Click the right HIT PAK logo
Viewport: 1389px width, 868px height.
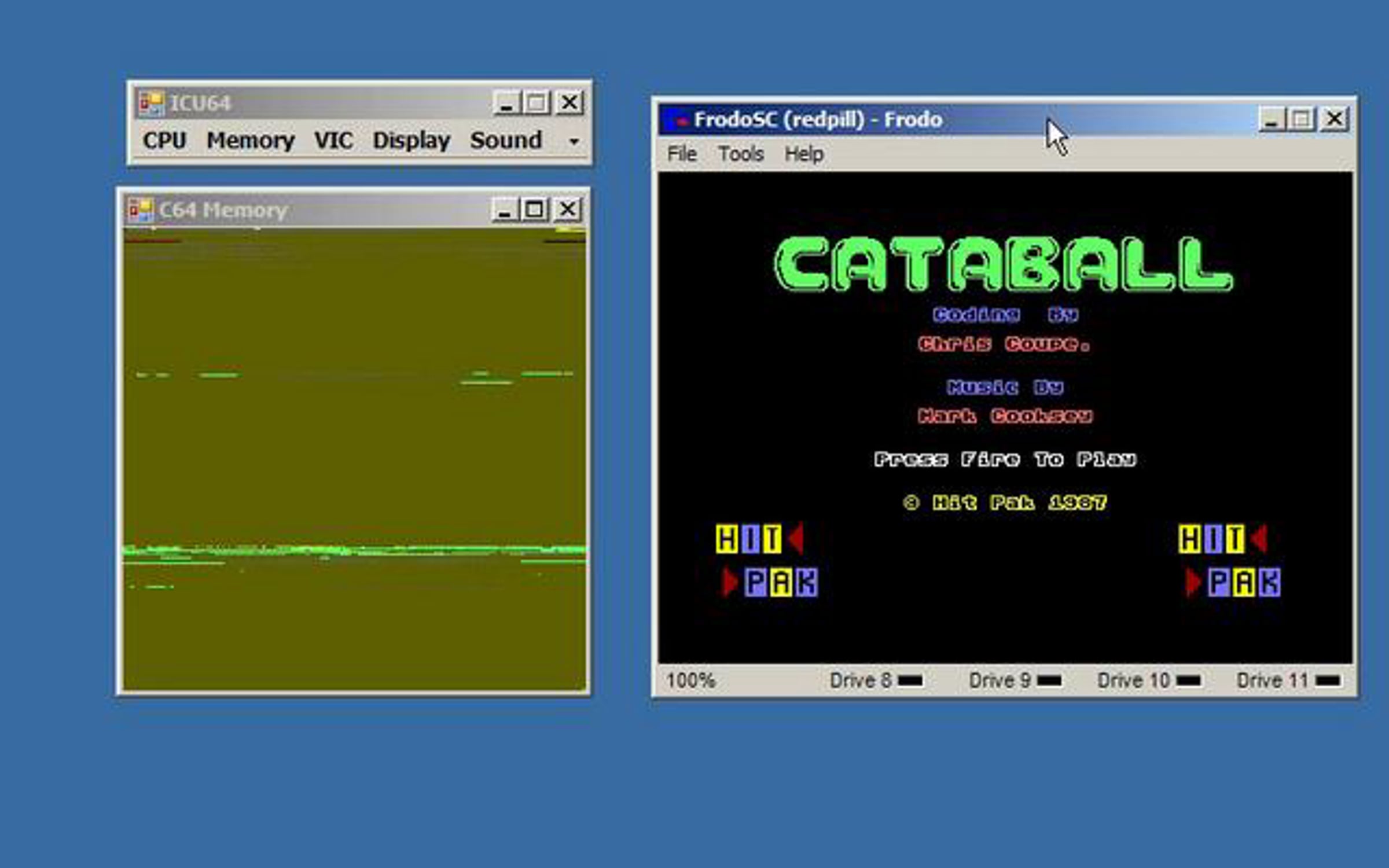click(x=1230, y=560)
